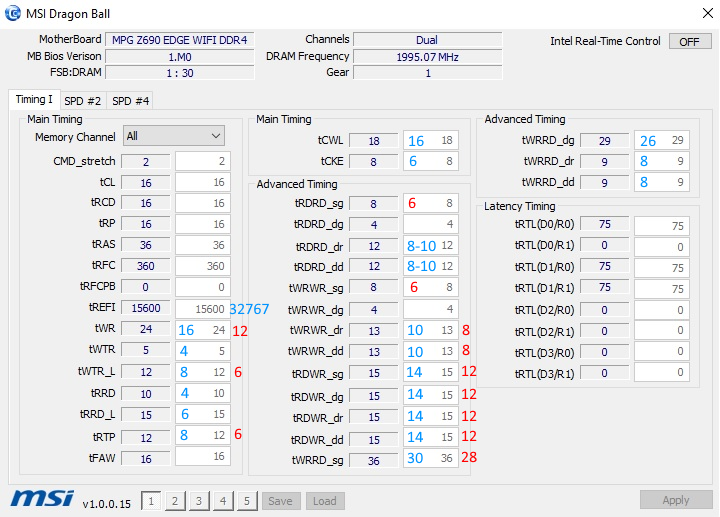Viewport: 720px width, 517px height.
Task: Click the tRFC editable field showing 360
Action: 202,266
